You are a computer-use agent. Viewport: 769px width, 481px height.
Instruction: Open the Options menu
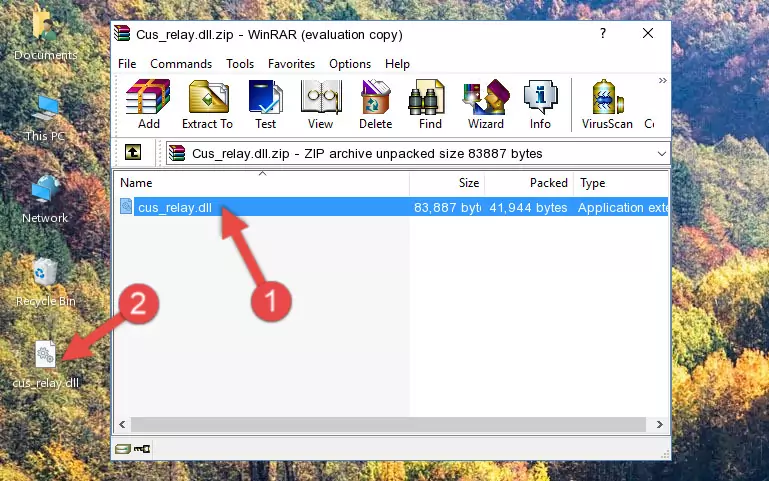pyautogui.click(x=350, y=64)
